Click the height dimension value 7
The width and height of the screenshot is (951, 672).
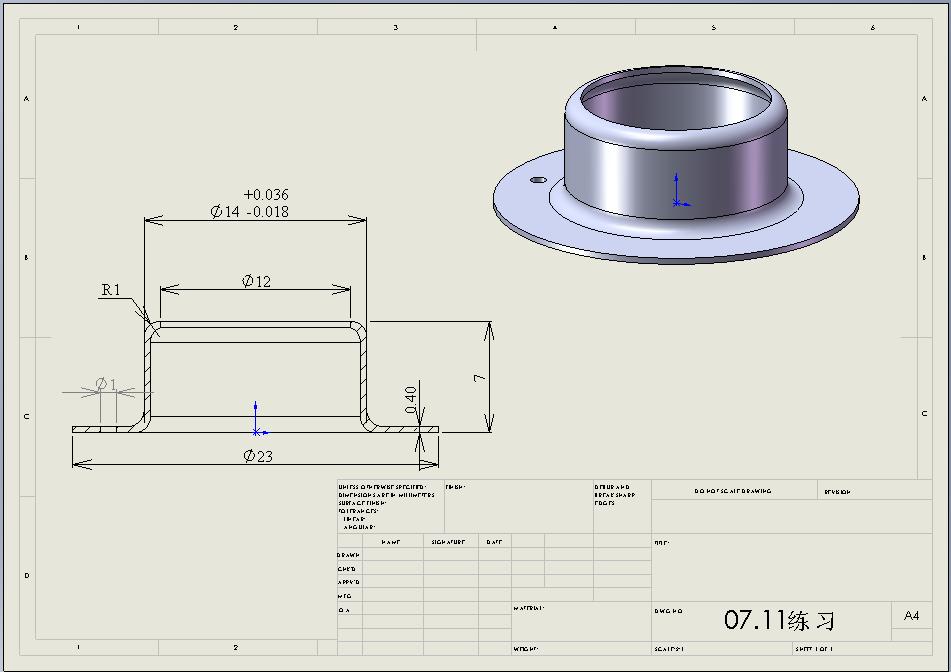click(x=480, y=378)
